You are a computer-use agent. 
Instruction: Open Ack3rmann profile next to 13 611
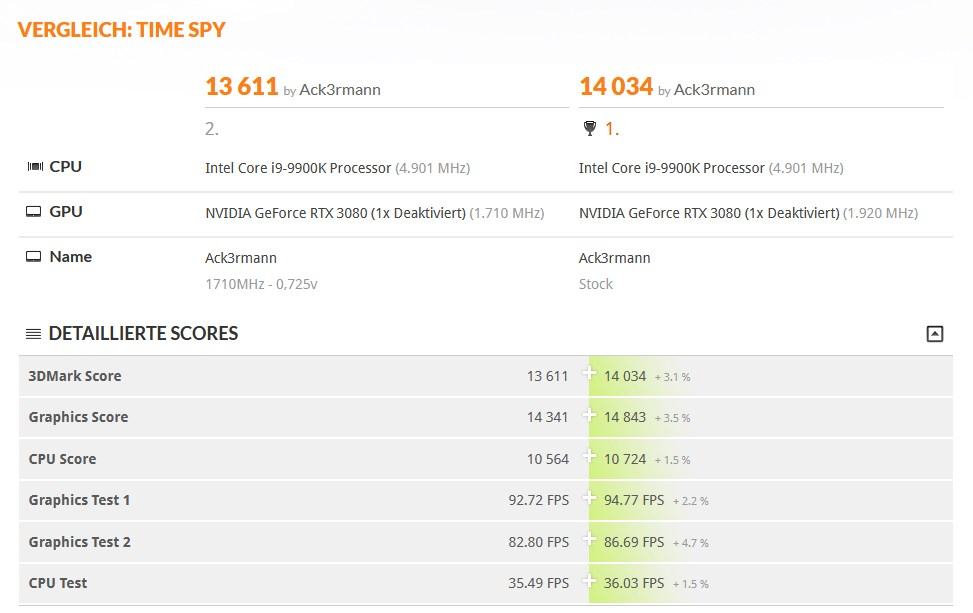(340, 90)
